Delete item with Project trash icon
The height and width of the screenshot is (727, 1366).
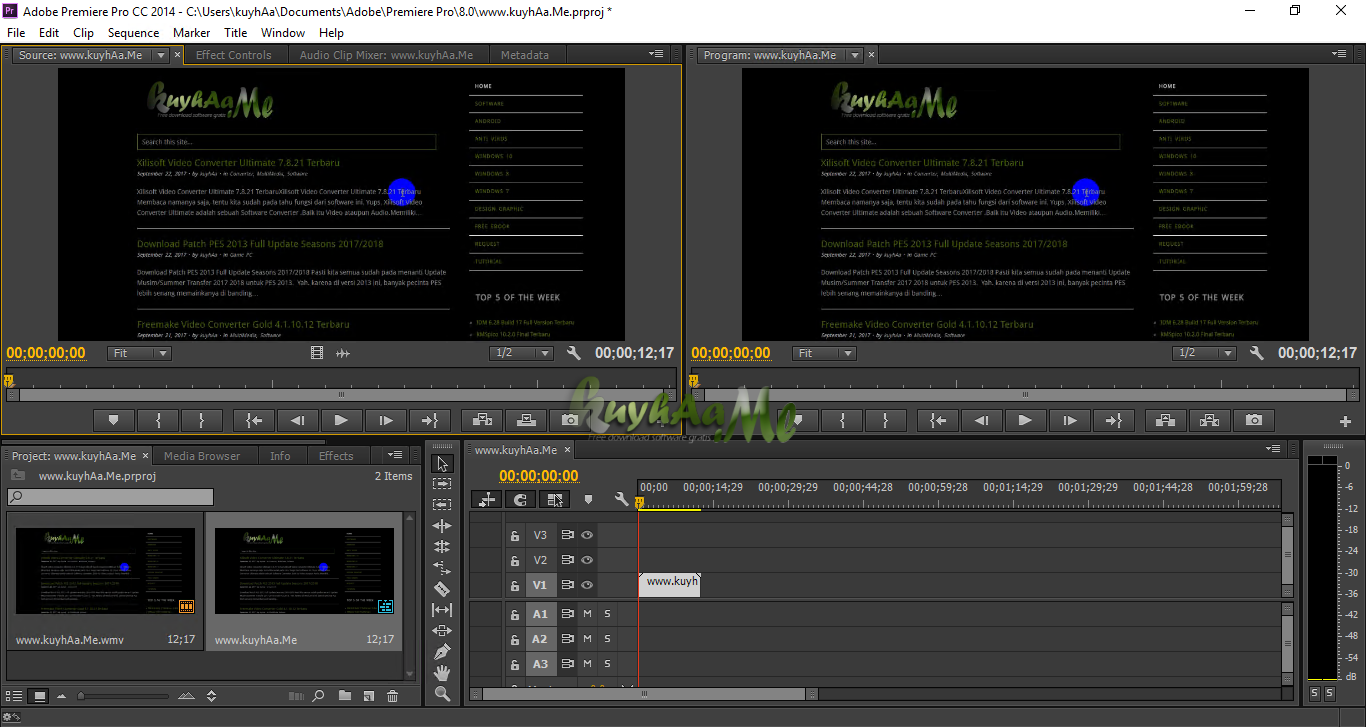click(x=392, y=696)
